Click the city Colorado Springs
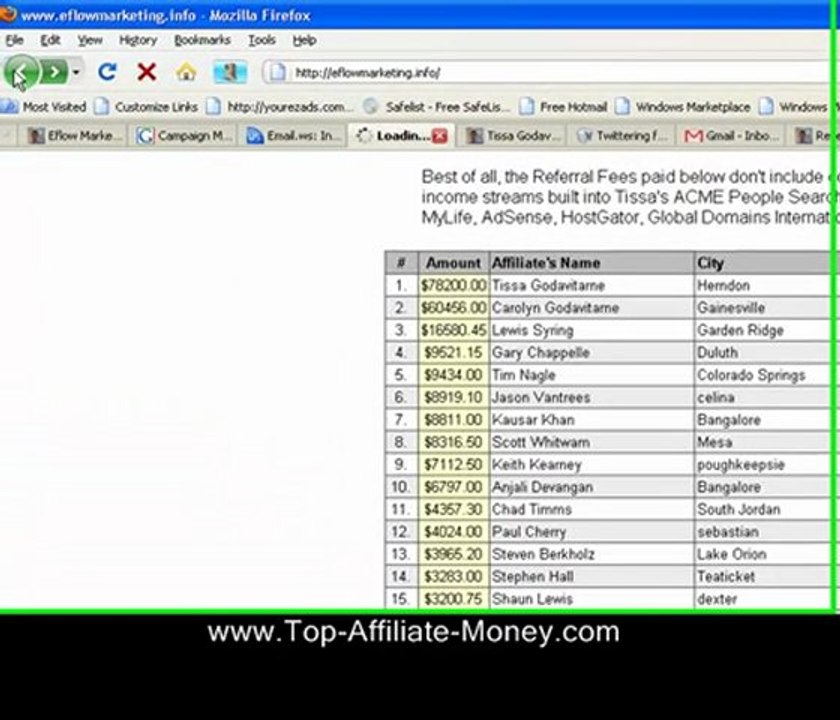Viewport: 840px width, 720px height. click(751, 376)
